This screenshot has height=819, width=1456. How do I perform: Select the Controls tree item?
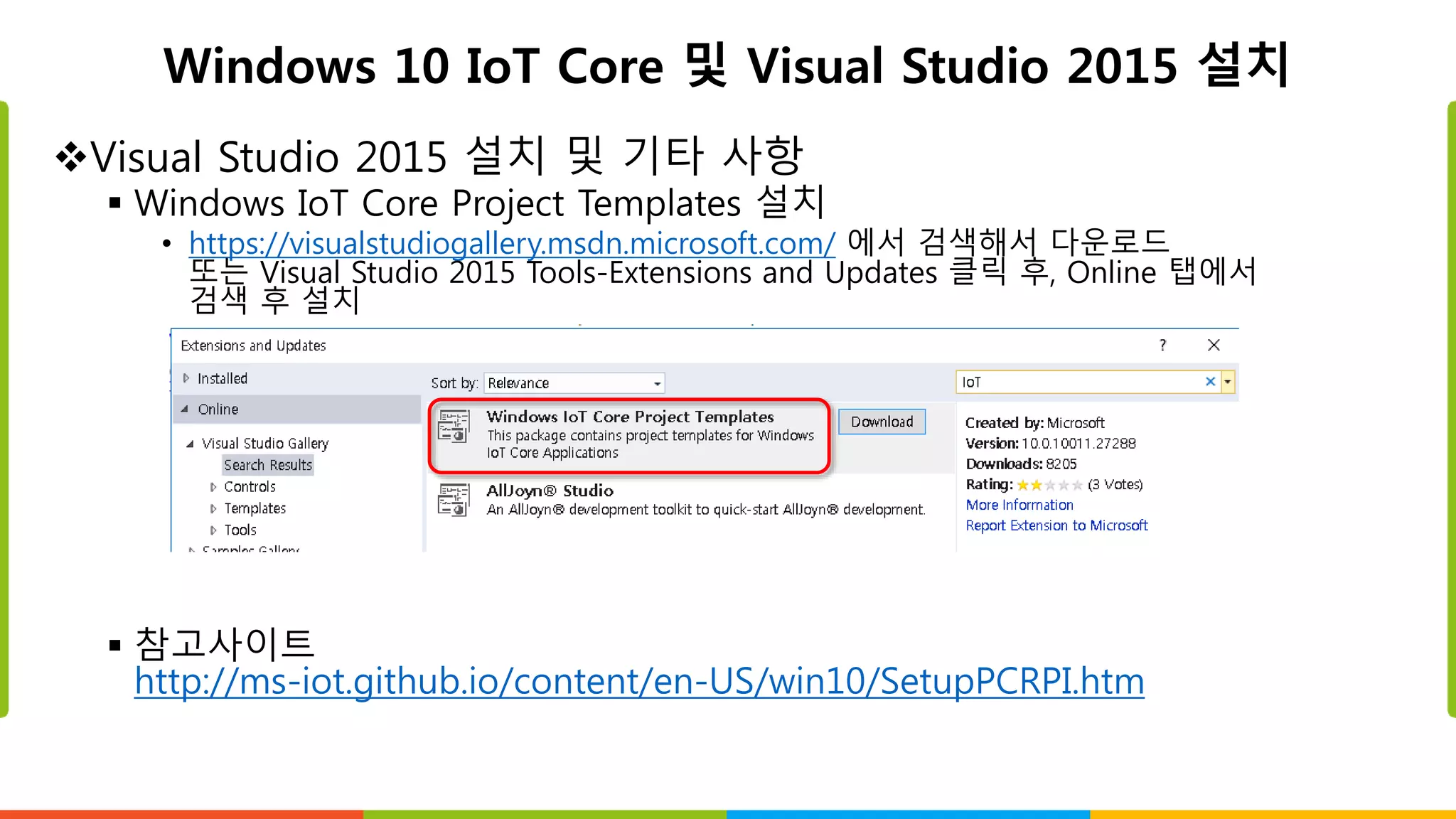coord(250,487)
